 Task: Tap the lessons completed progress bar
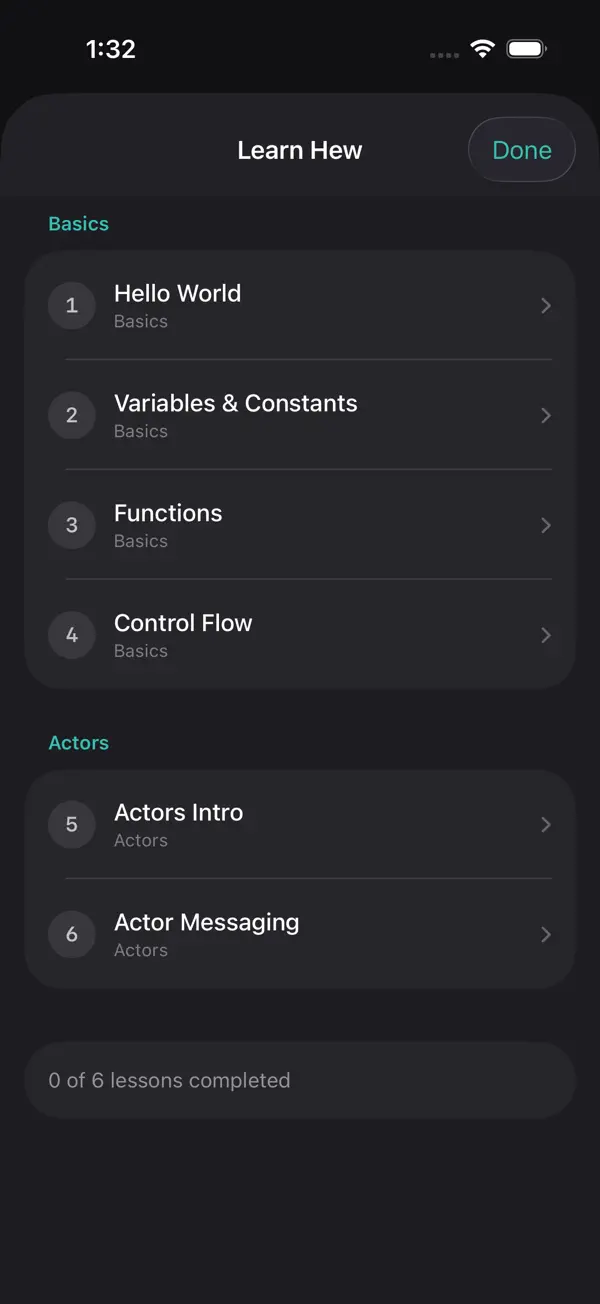point(300,1080)
